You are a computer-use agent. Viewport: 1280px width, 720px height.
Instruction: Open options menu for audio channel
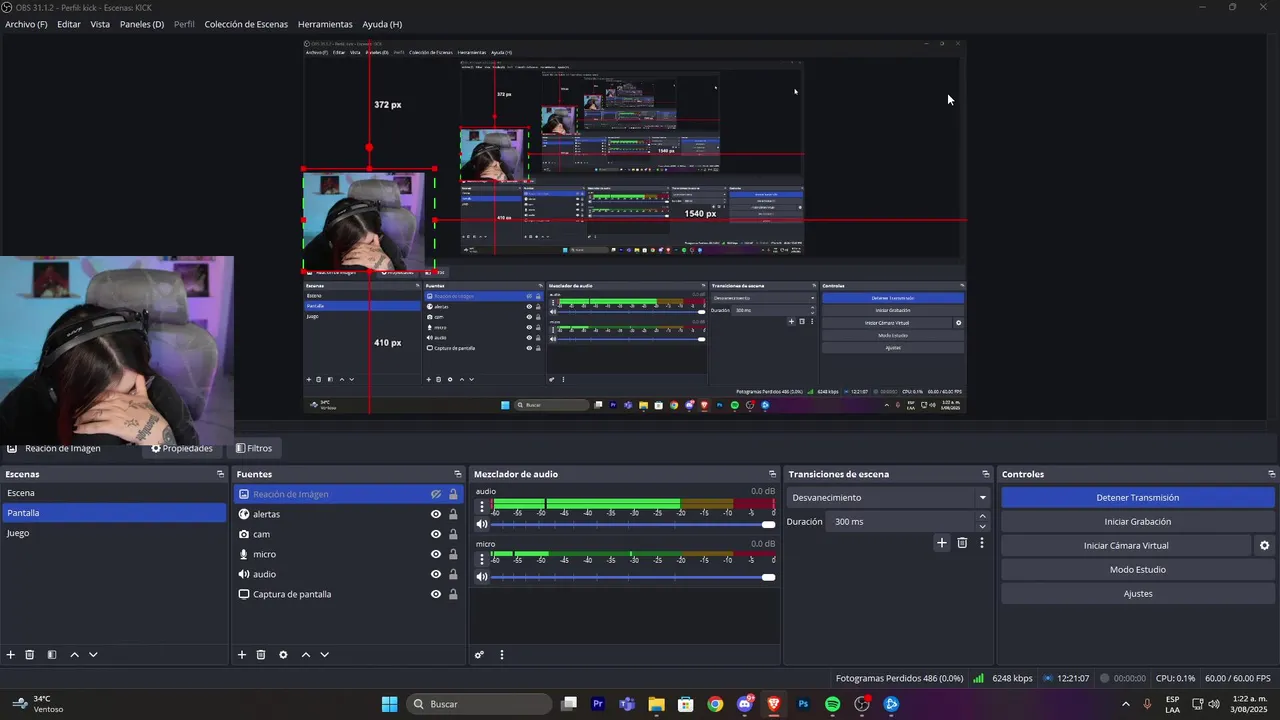tap(482, 507)
